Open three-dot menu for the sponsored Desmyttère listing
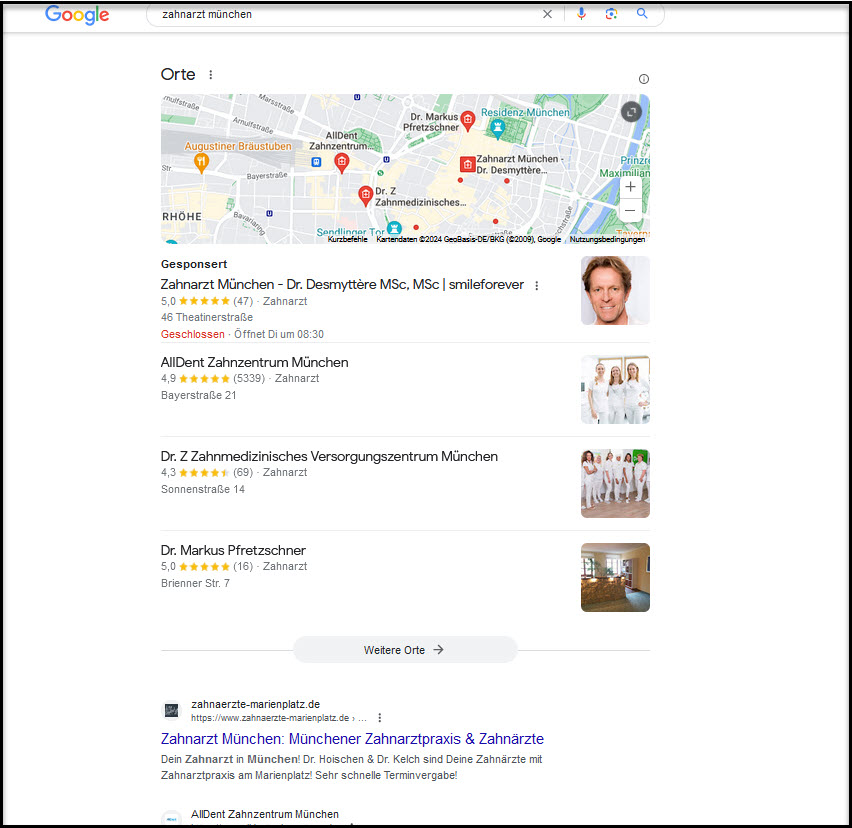The image size is (852, 828). tap(537, 285)
